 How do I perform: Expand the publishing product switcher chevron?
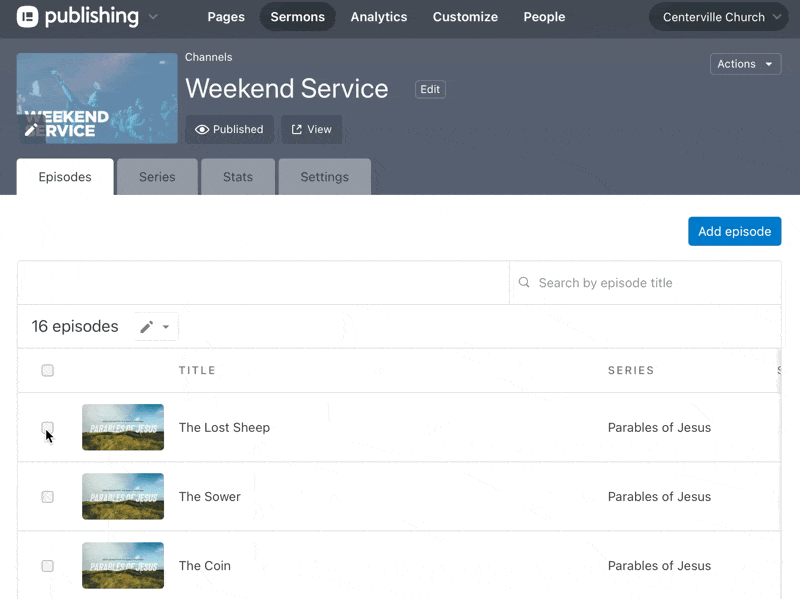153,17
